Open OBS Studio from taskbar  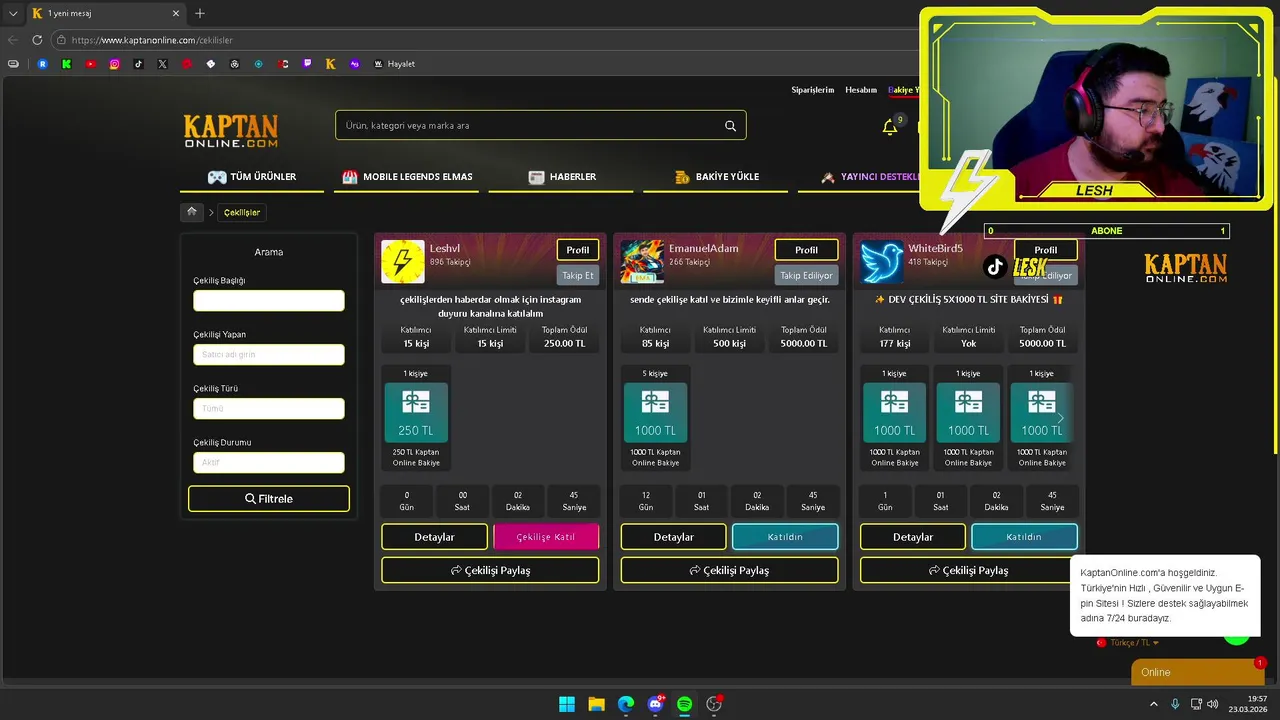(714, 704)
